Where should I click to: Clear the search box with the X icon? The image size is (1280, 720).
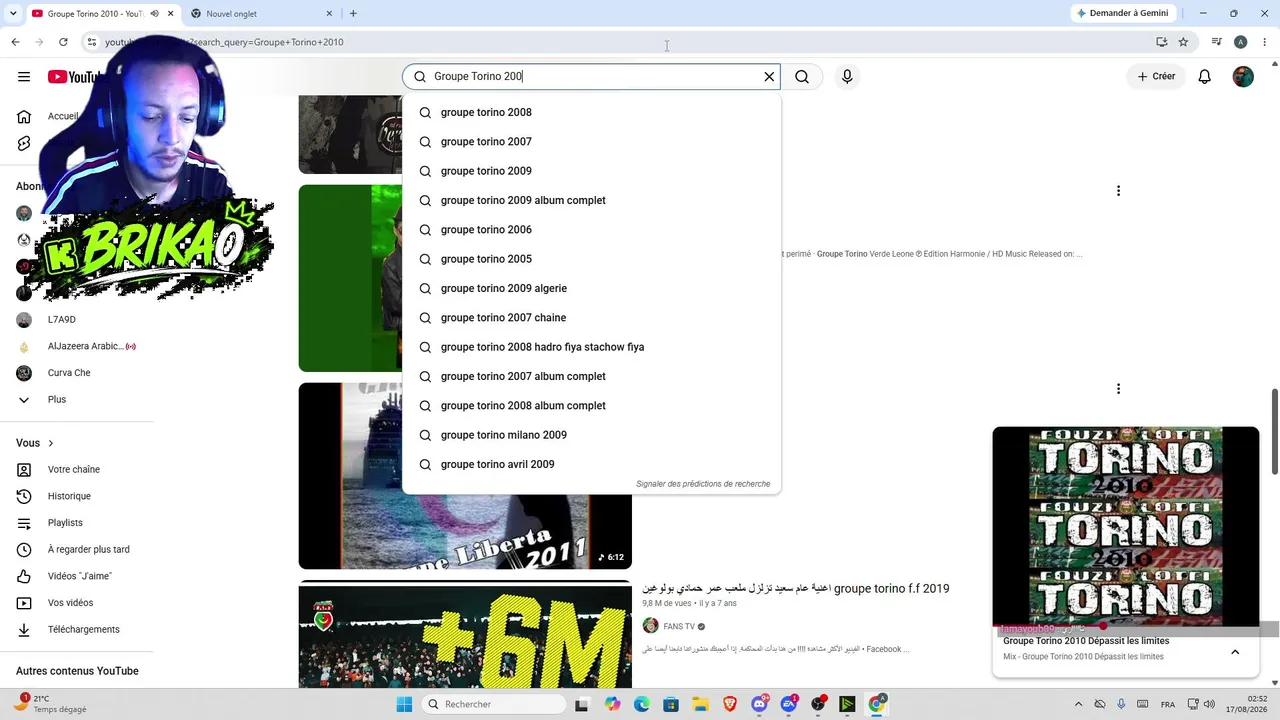pyautogui.click(x=769, y=77)
